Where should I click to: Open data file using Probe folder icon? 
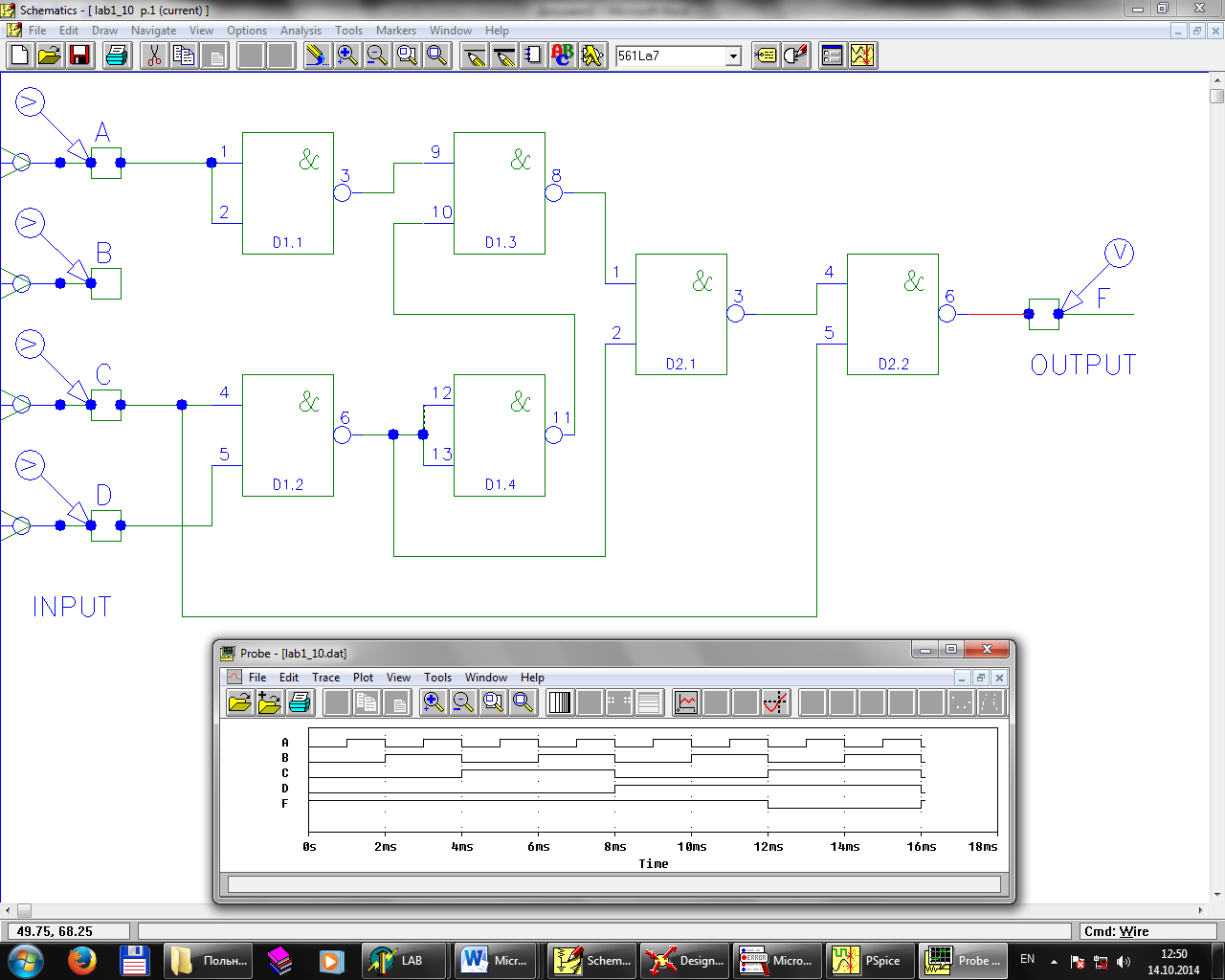pyautogui.click(x=240, y=702)
